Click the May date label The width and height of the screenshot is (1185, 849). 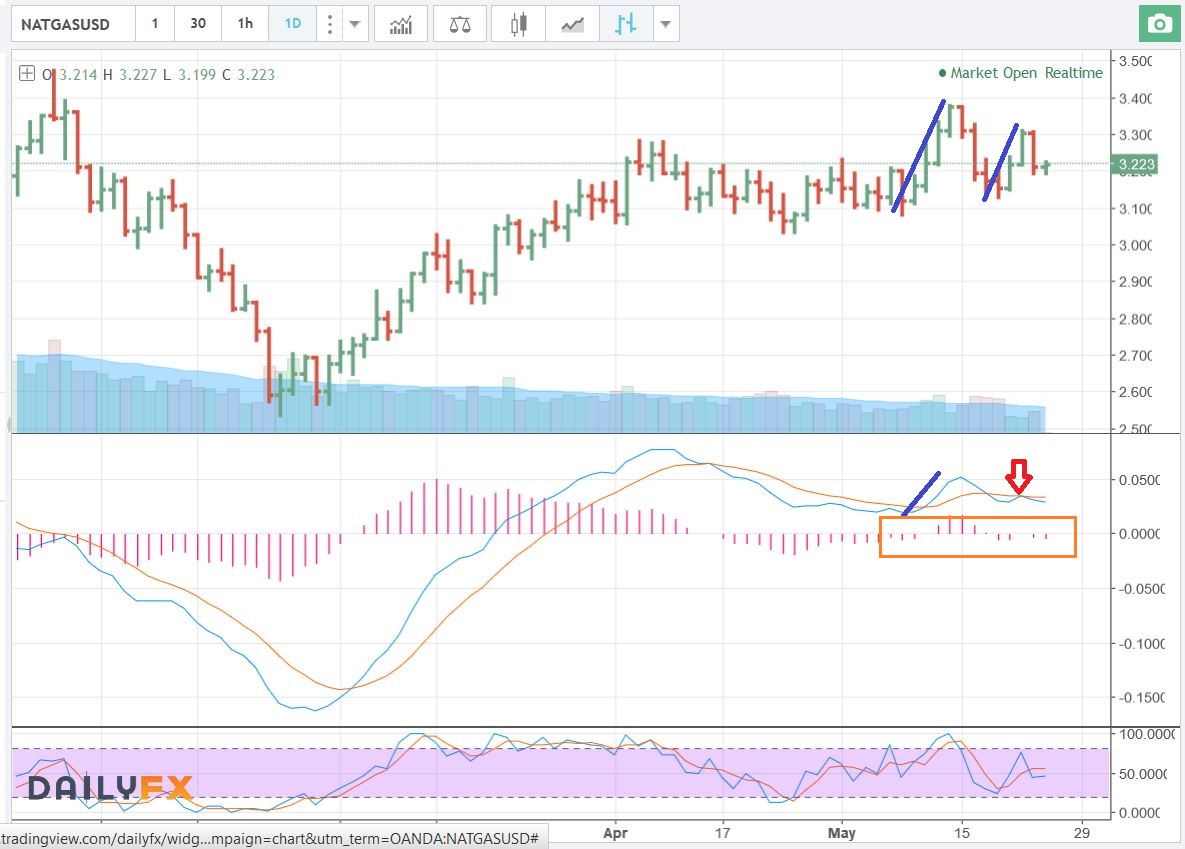(x=841, y=832)
